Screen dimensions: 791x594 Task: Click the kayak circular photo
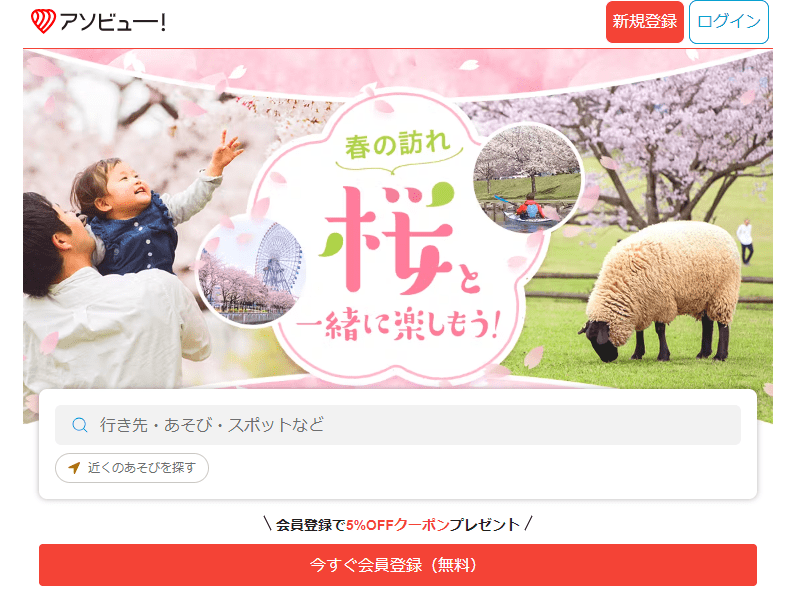[x=528, y=179]
